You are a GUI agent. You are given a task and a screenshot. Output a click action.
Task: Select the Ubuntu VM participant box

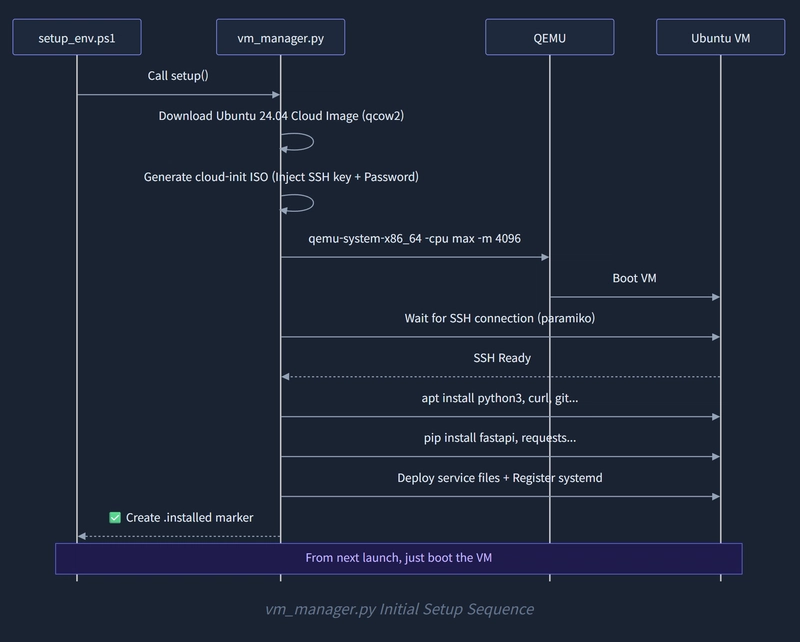click(x=720, y=37)
